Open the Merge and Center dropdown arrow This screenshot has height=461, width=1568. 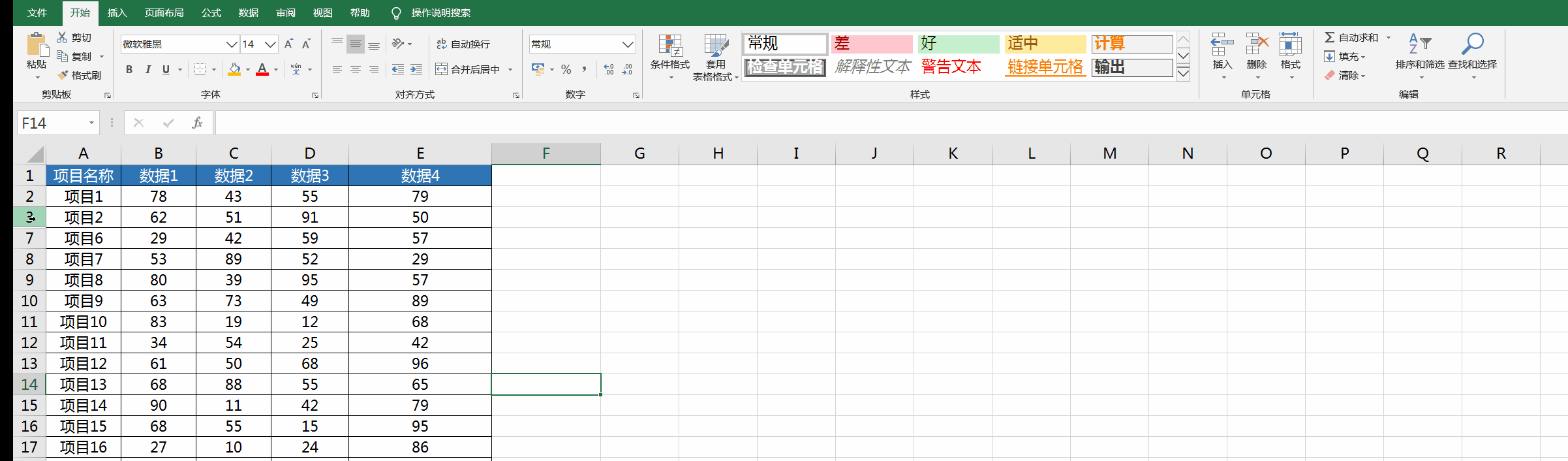(x=510, y=69)
